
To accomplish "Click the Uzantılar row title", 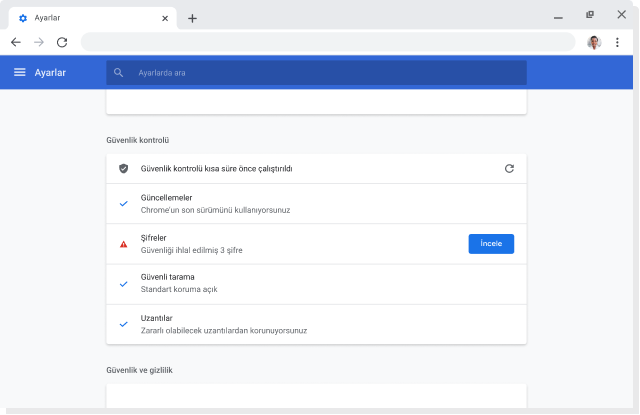I will tap(156, 318).
